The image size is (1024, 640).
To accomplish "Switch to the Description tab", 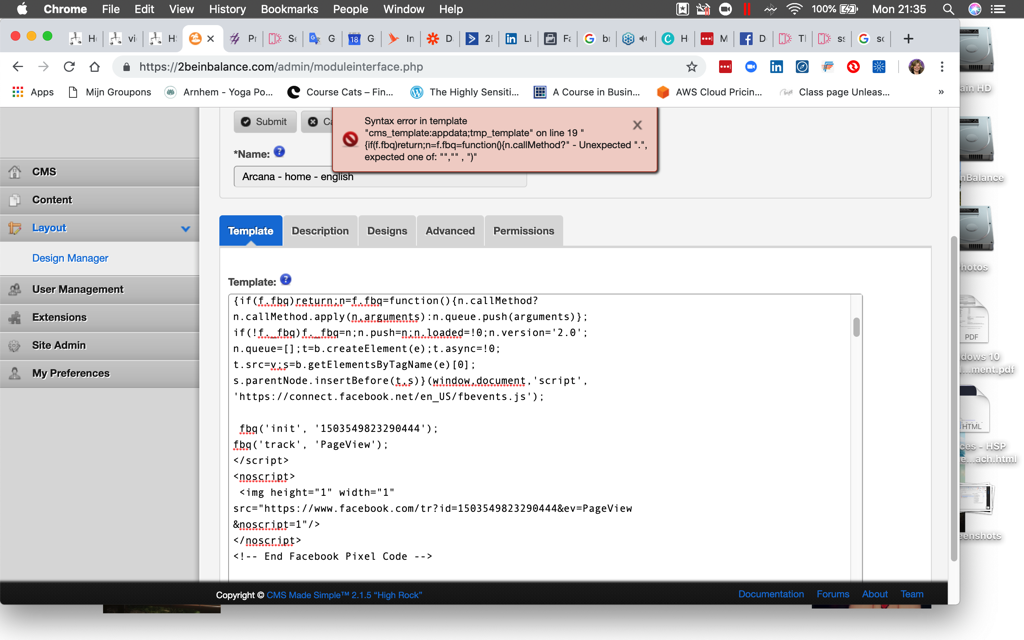I will click(320, 231).
